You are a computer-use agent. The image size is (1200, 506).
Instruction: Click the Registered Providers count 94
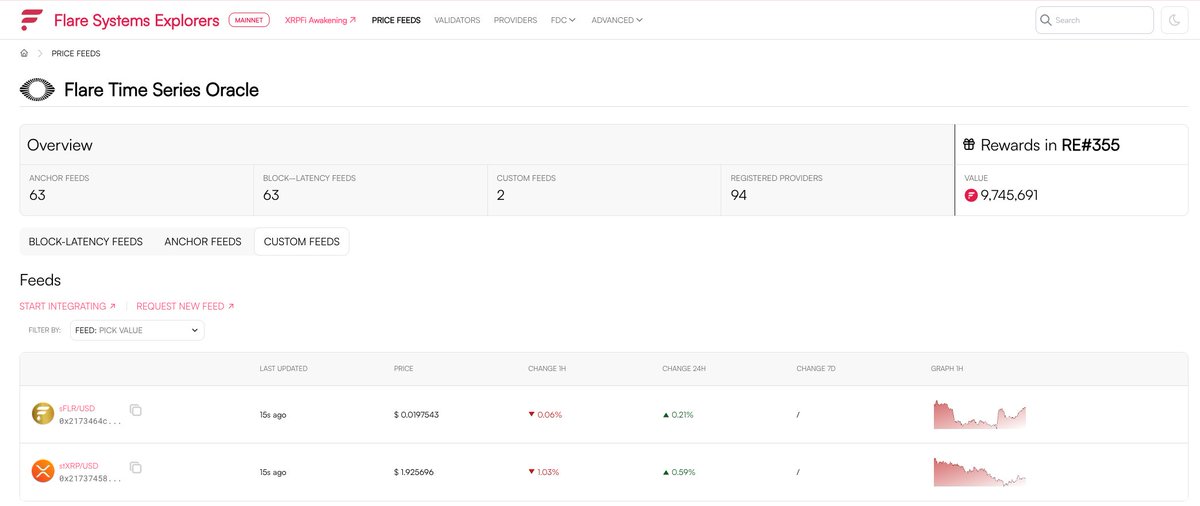pos(739,195)
